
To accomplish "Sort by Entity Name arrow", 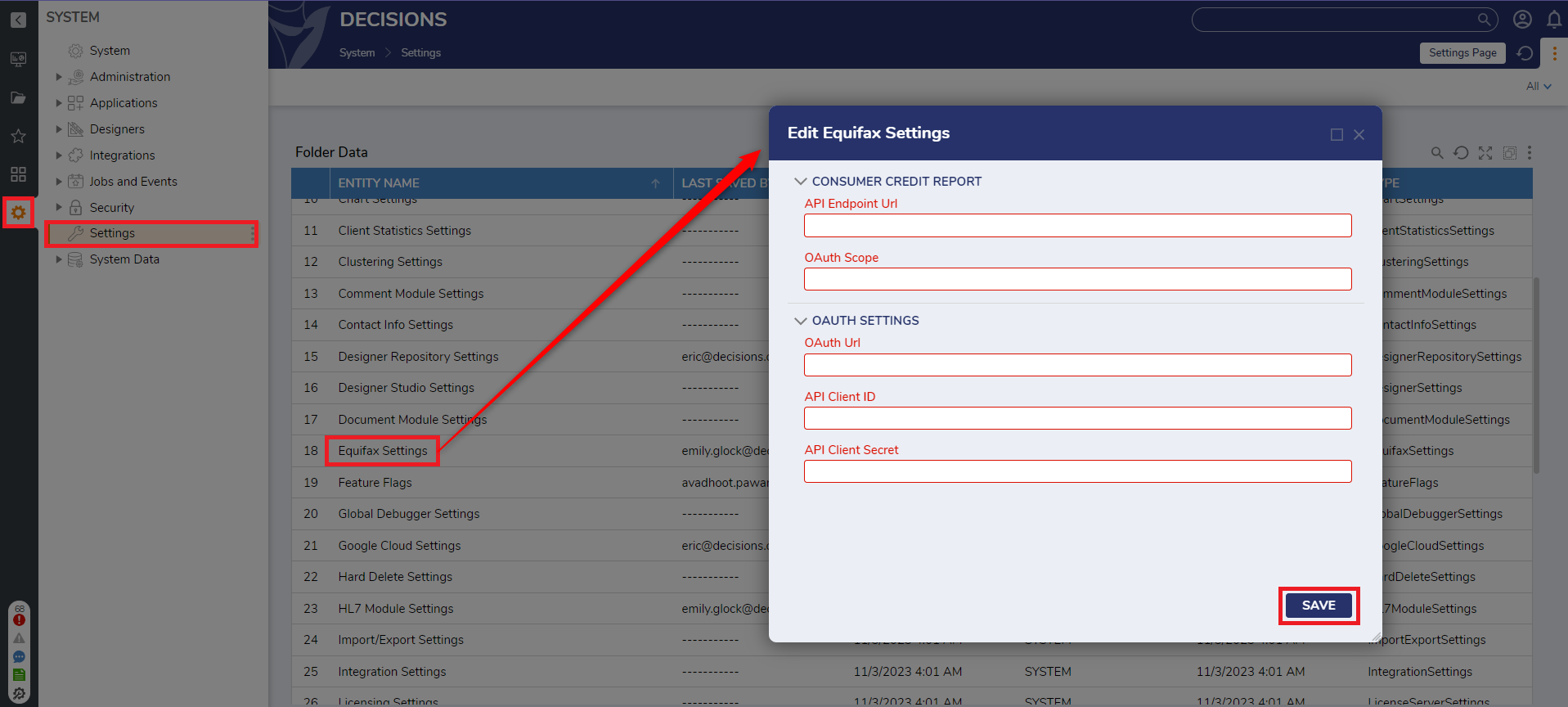I will tap(655, 183).
